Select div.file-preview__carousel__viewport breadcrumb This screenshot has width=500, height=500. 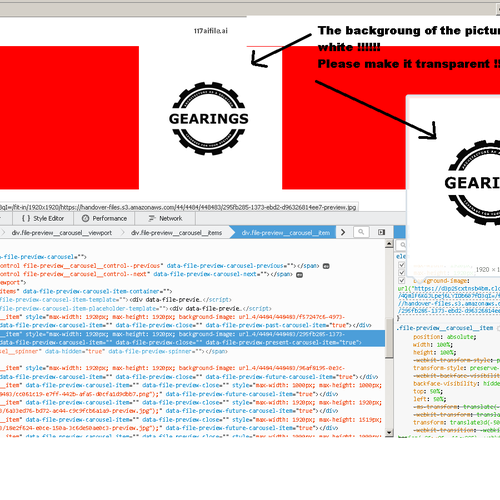[62, 233]
